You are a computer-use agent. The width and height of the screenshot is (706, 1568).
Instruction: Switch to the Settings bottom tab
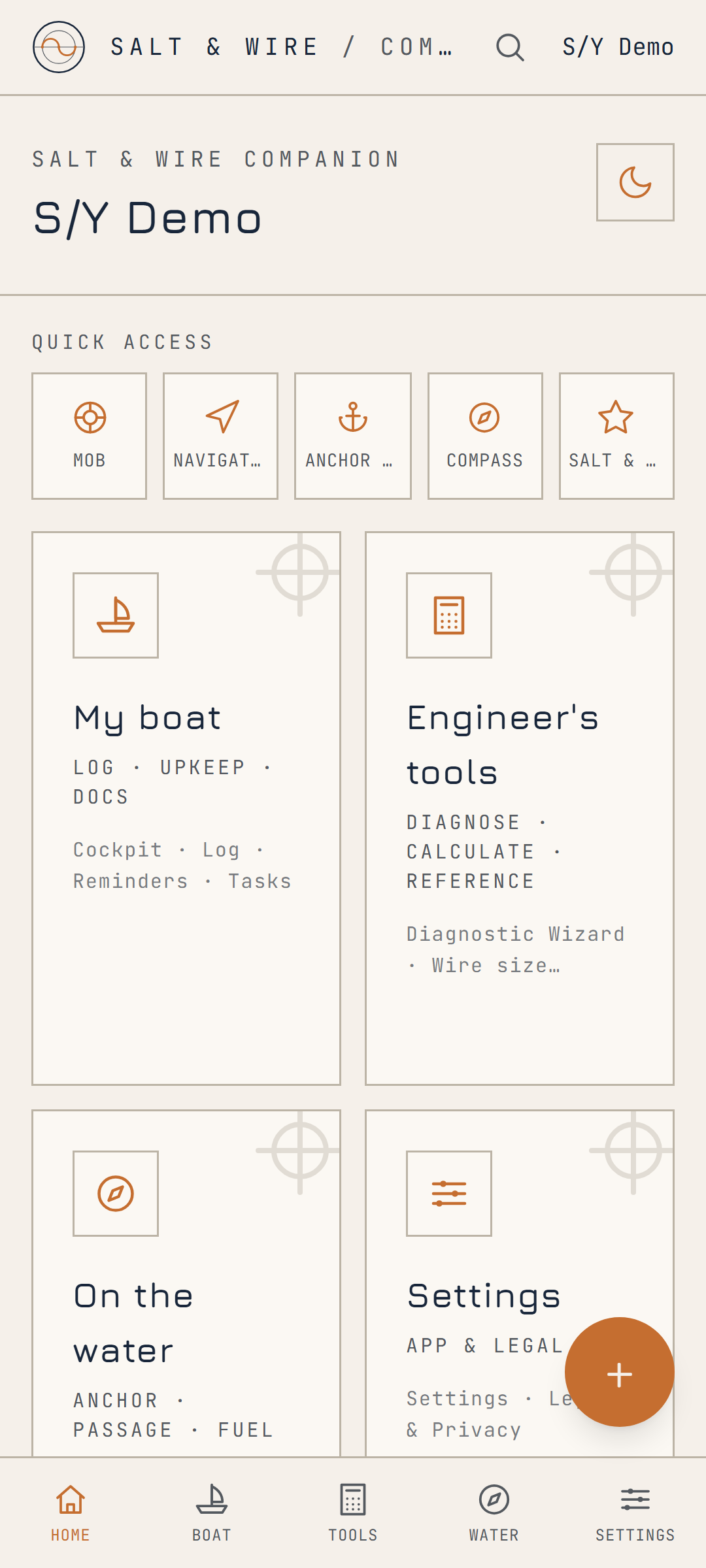(635, 1512)
